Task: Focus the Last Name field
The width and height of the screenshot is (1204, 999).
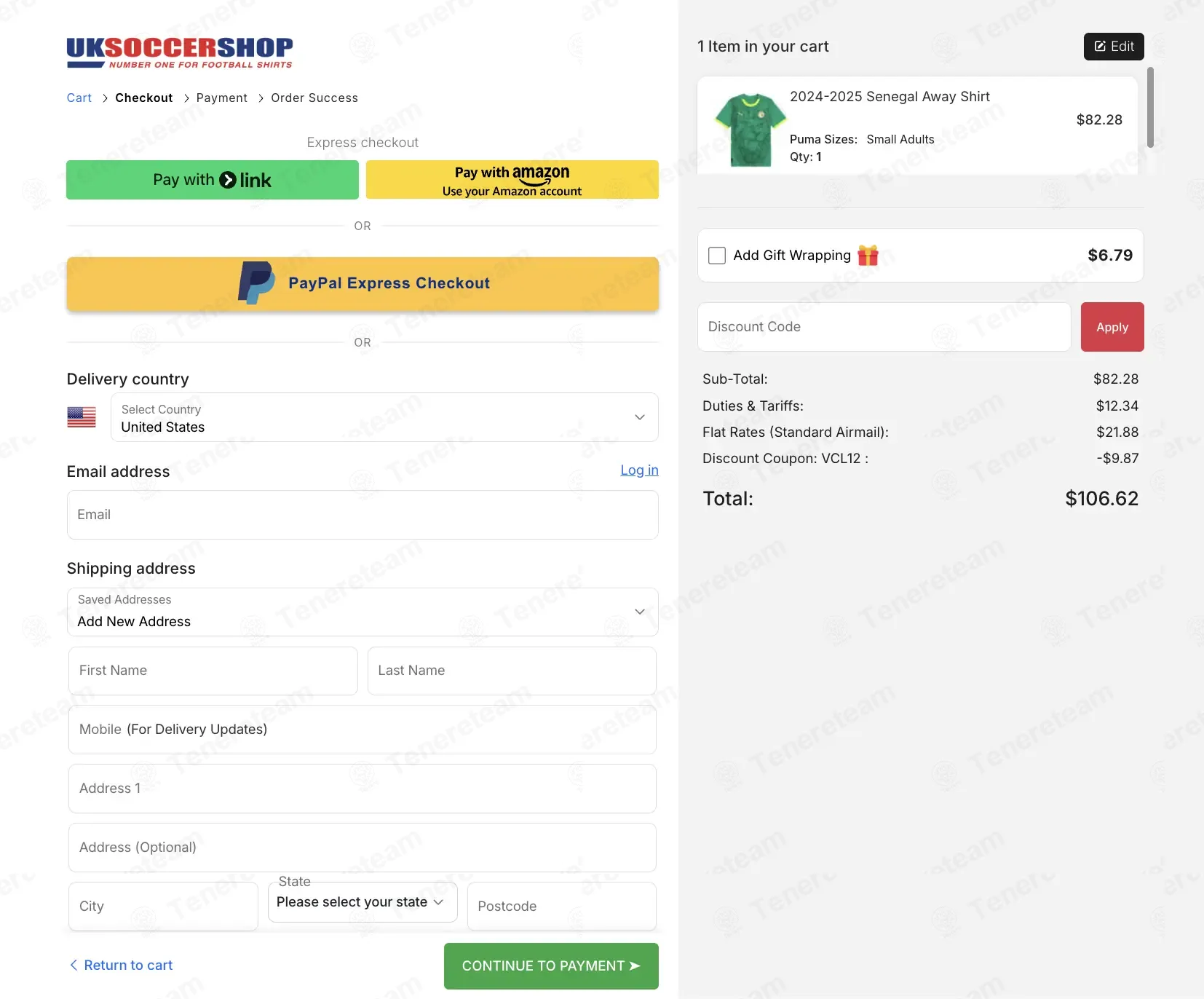Action: point(512,671)
